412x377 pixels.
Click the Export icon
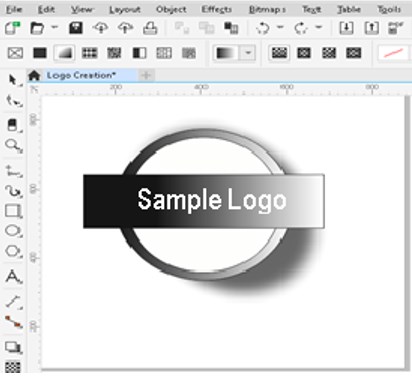point(371,28)
